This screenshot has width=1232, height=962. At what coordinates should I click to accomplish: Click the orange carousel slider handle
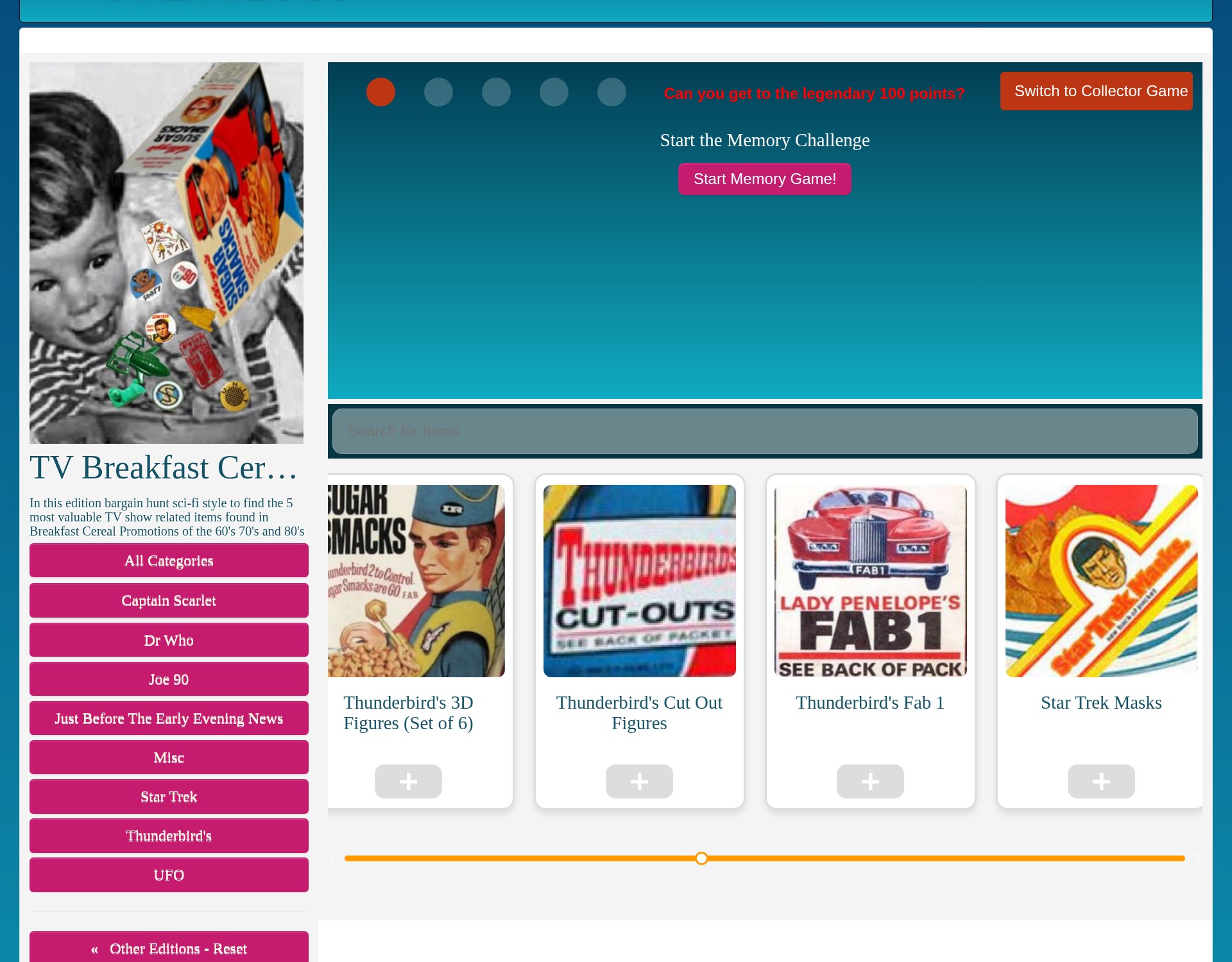point(701,858)
